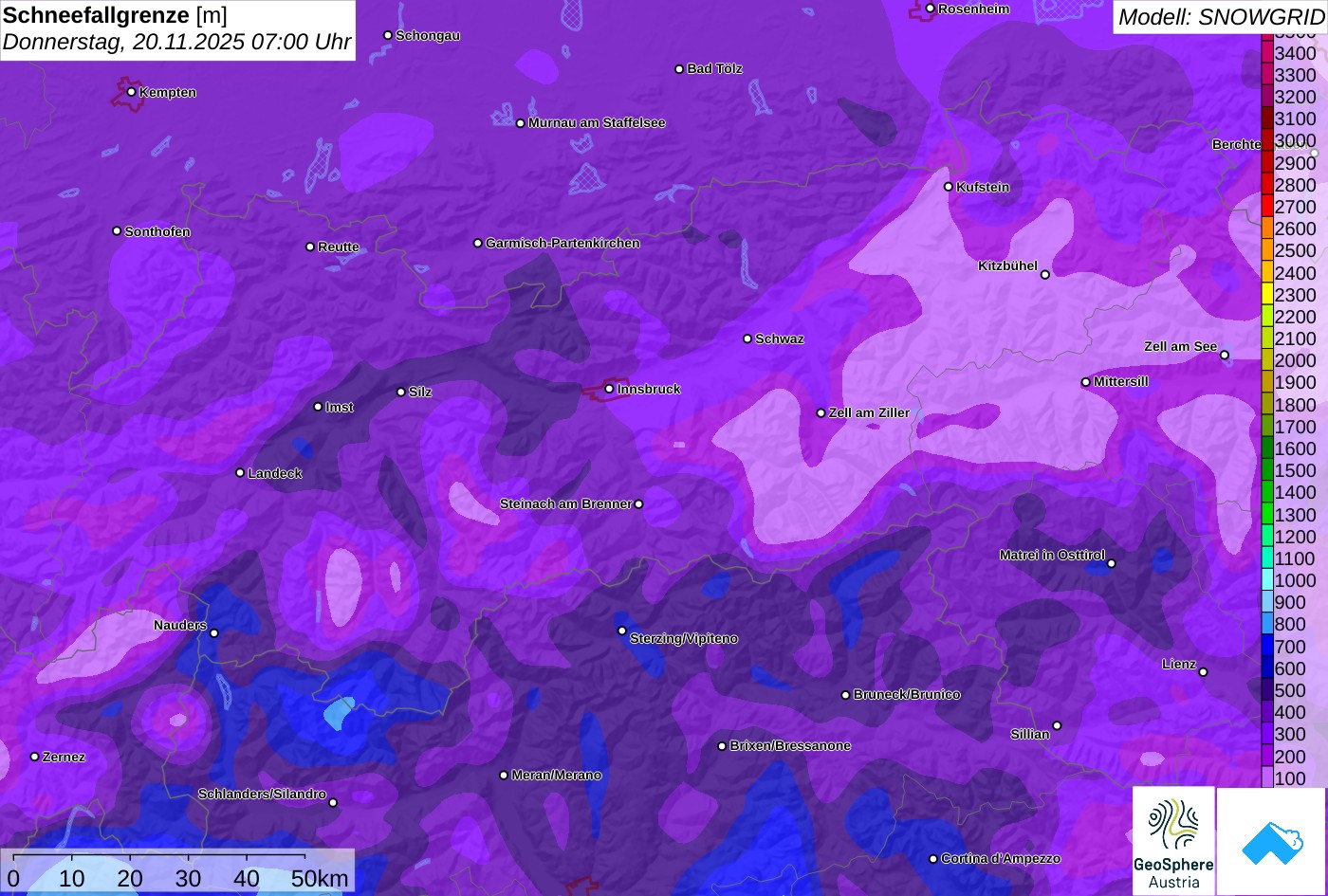Select the Lienz label
This screenshot has width=1328, height=896.
pyautogui.click(x=1179, y=664)
